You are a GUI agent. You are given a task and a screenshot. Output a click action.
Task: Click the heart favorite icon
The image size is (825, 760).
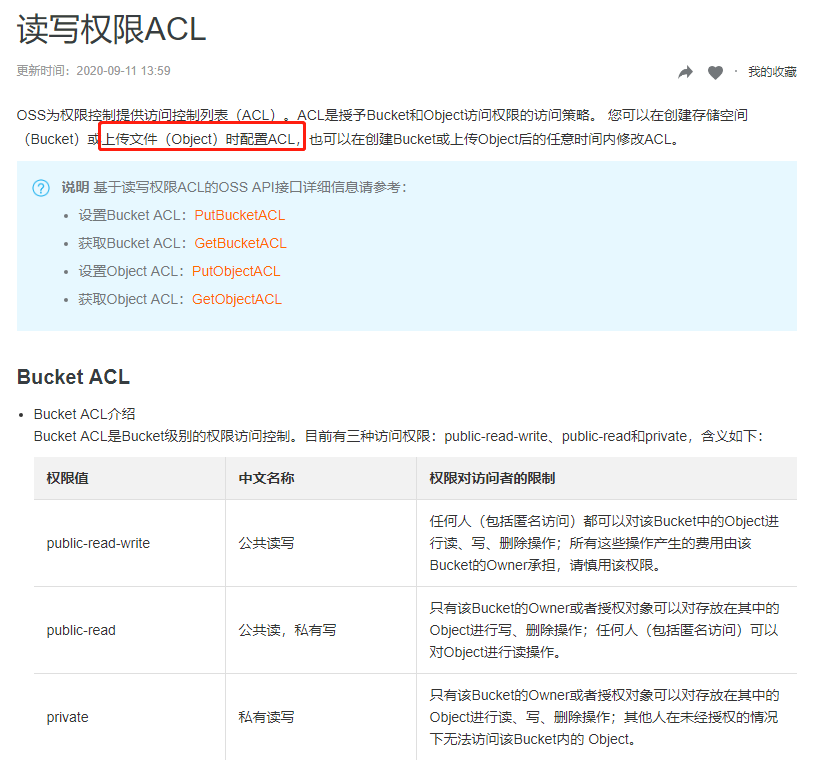tap(715, 72)
